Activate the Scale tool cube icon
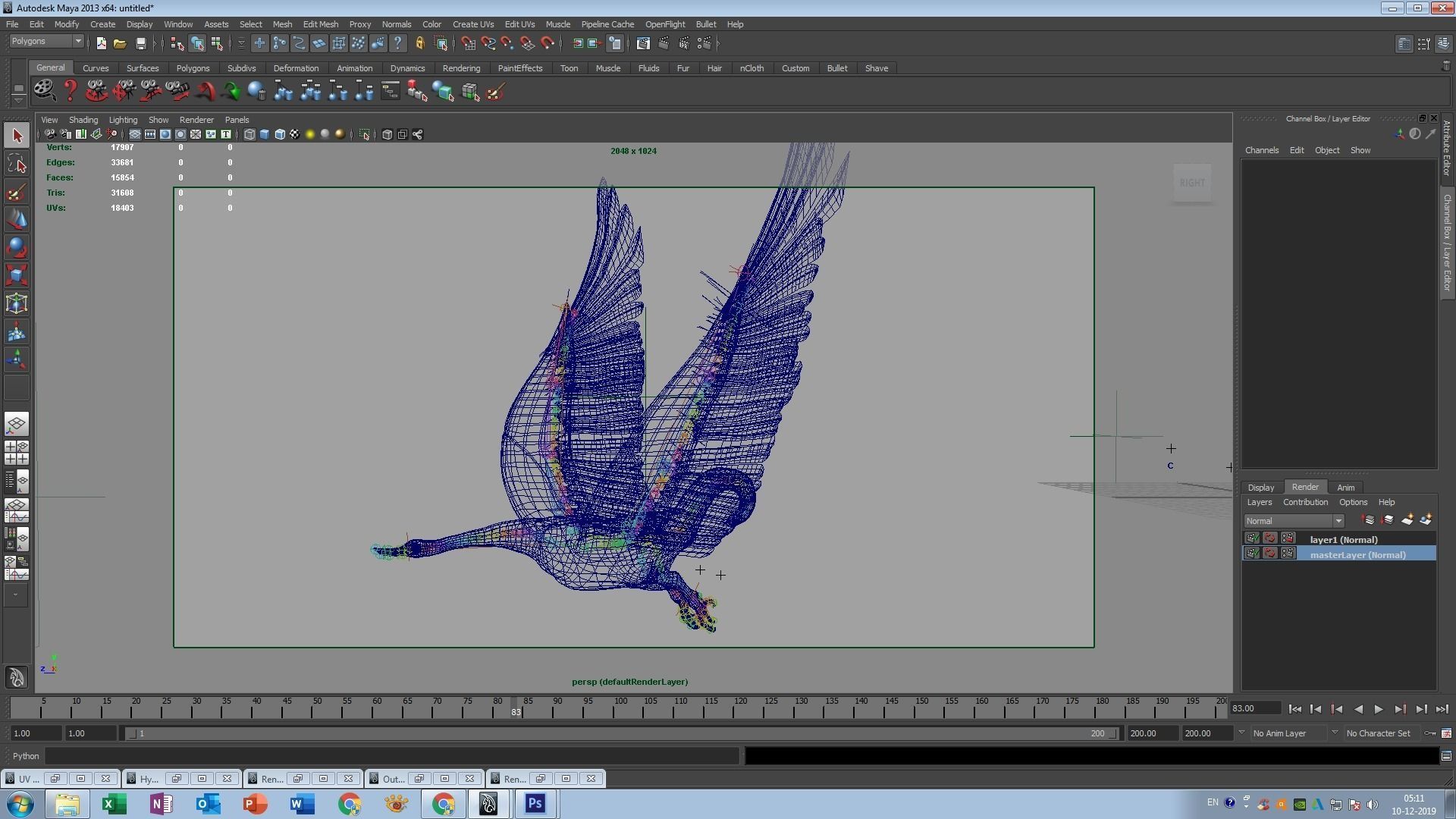 [x=17, y=276]
